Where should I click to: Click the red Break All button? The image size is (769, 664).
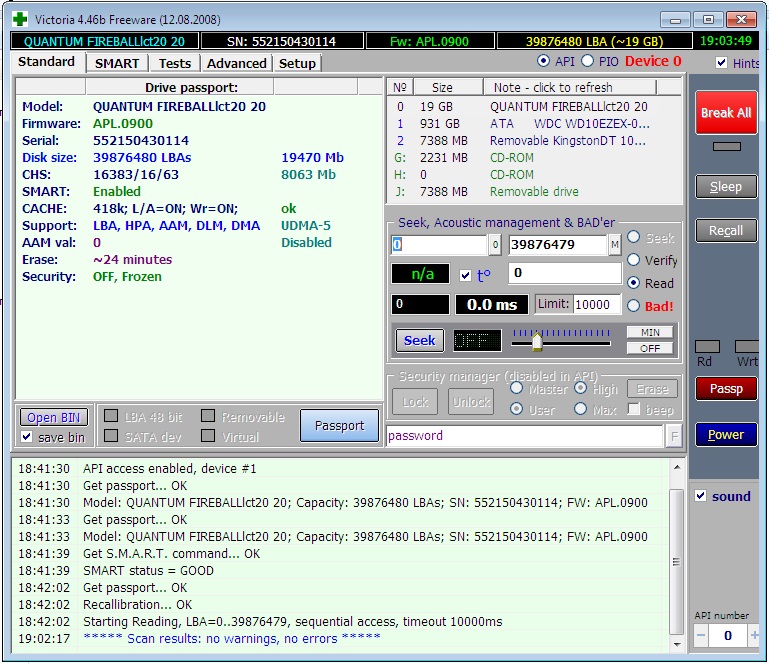point(726,112)
